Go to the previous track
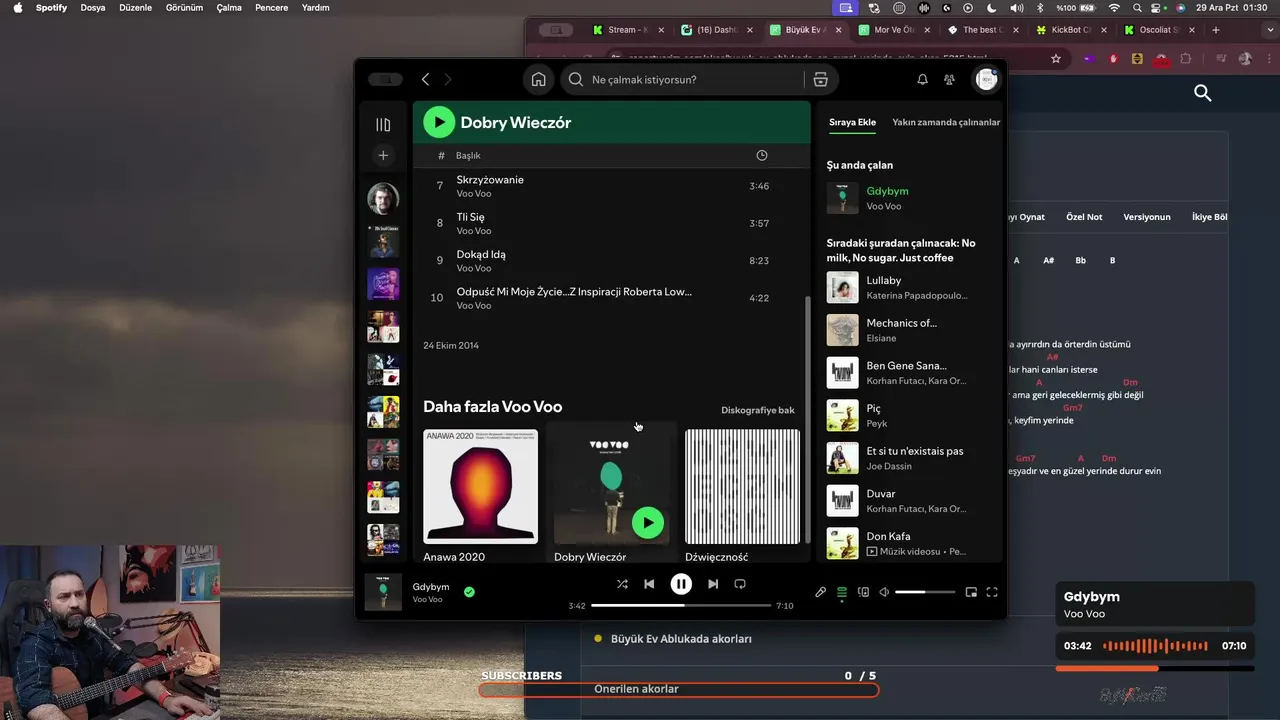Viewport: 1280px width, 720px height. click(x=649, y=584)
